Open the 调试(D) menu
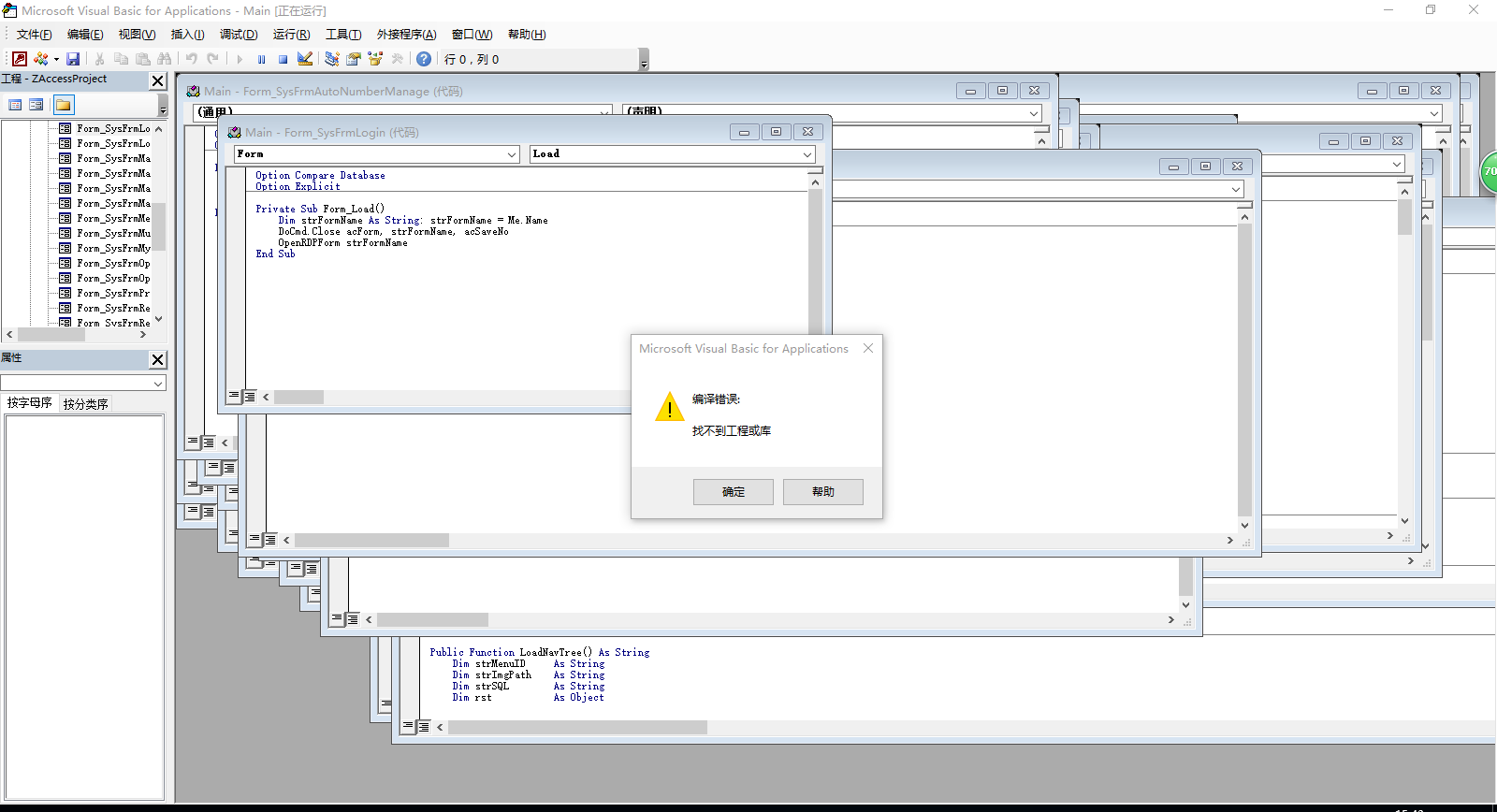Screen dimensions: 1497x812 point(239,35)
